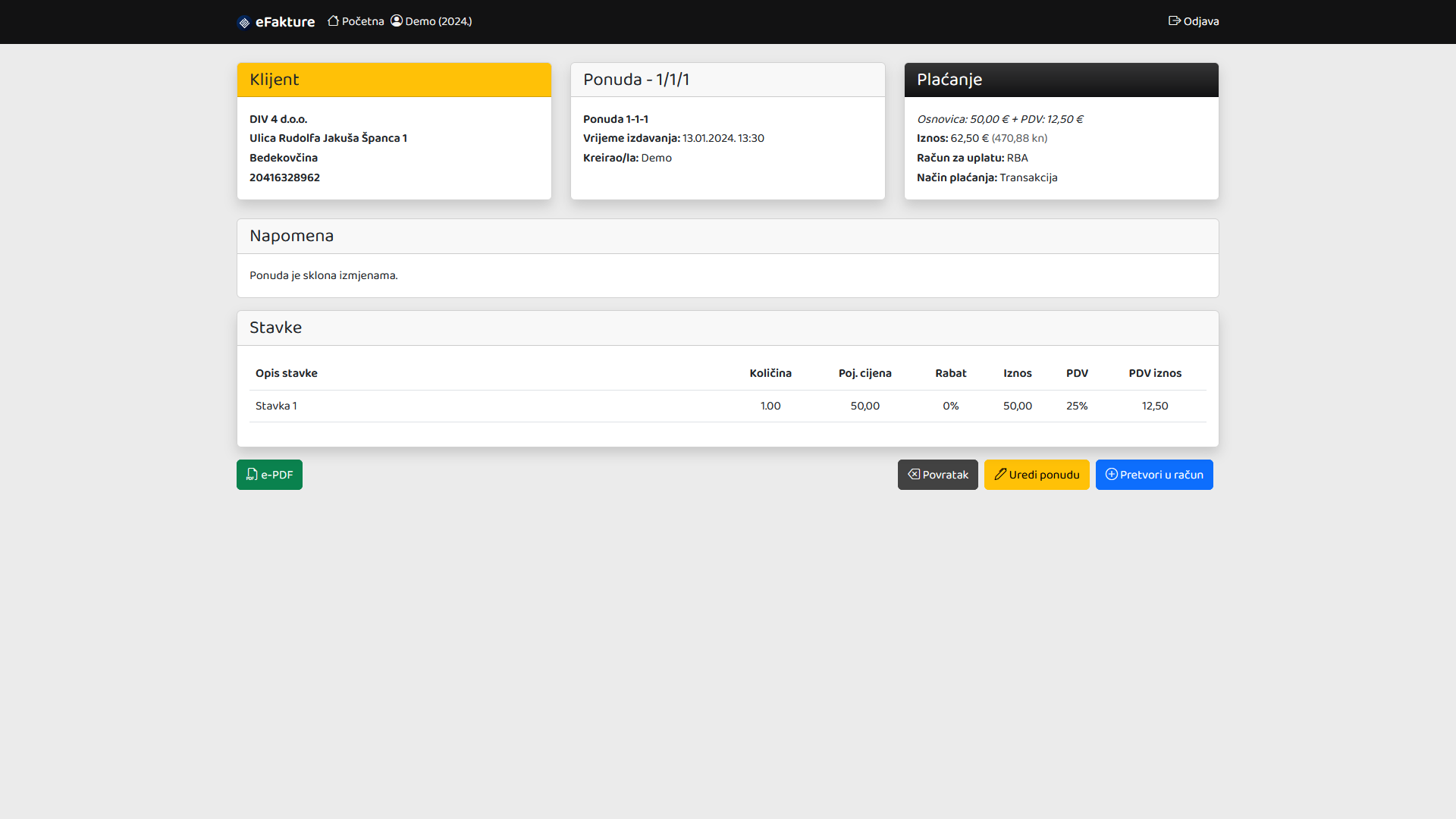The height and width of the screenshot is (819, 1456).
Task: Select the Stavka 1 row description
Action: (x=276, y=406)
